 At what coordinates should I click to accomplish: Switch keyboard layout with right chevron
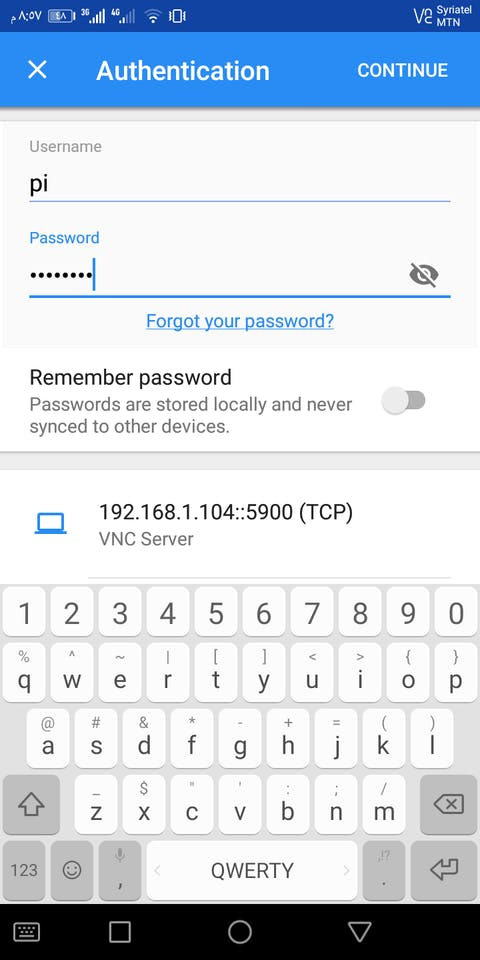click(x=346, y=870)
